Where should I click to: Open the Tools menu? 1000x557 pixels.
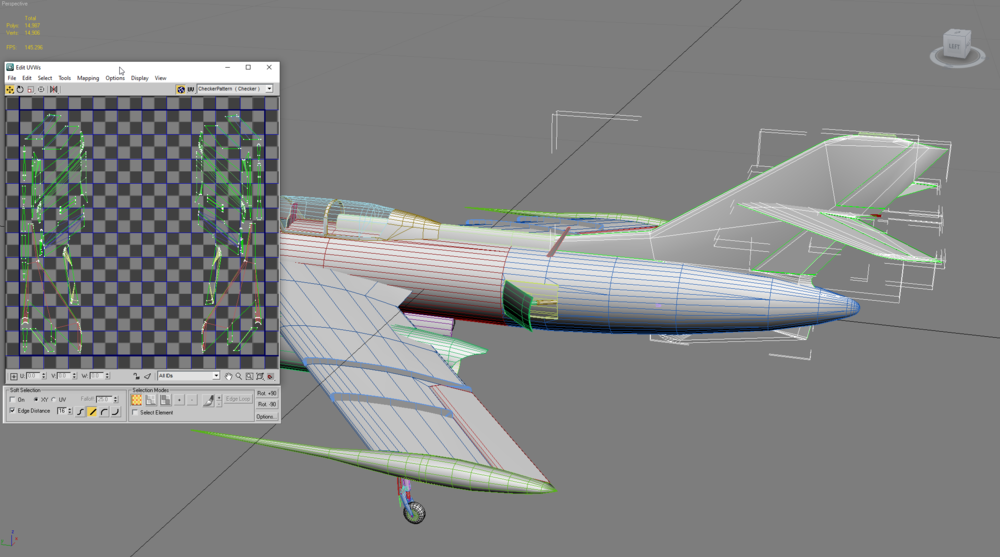click(x=64, y=78)
